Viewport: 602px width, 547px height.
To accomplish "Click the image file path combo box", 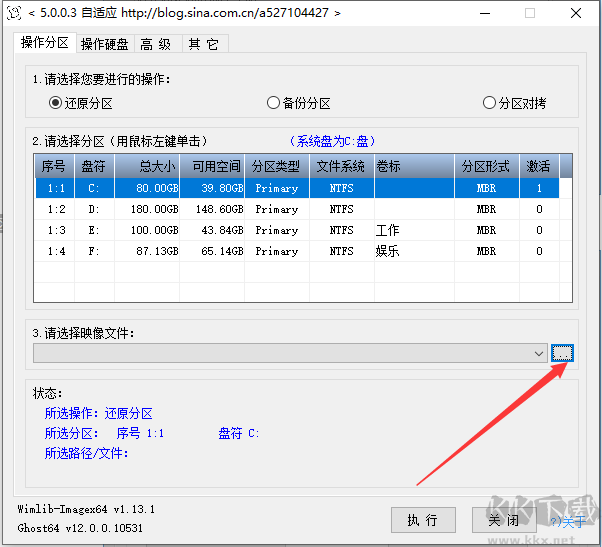I will [x=290, y=353].
